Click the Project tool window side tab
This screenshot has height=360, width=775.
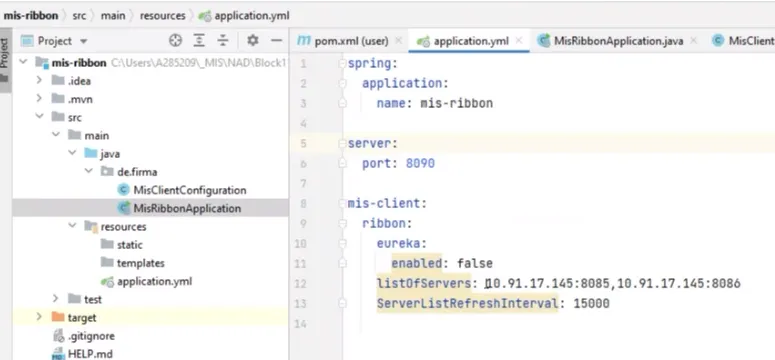(5, 60)
